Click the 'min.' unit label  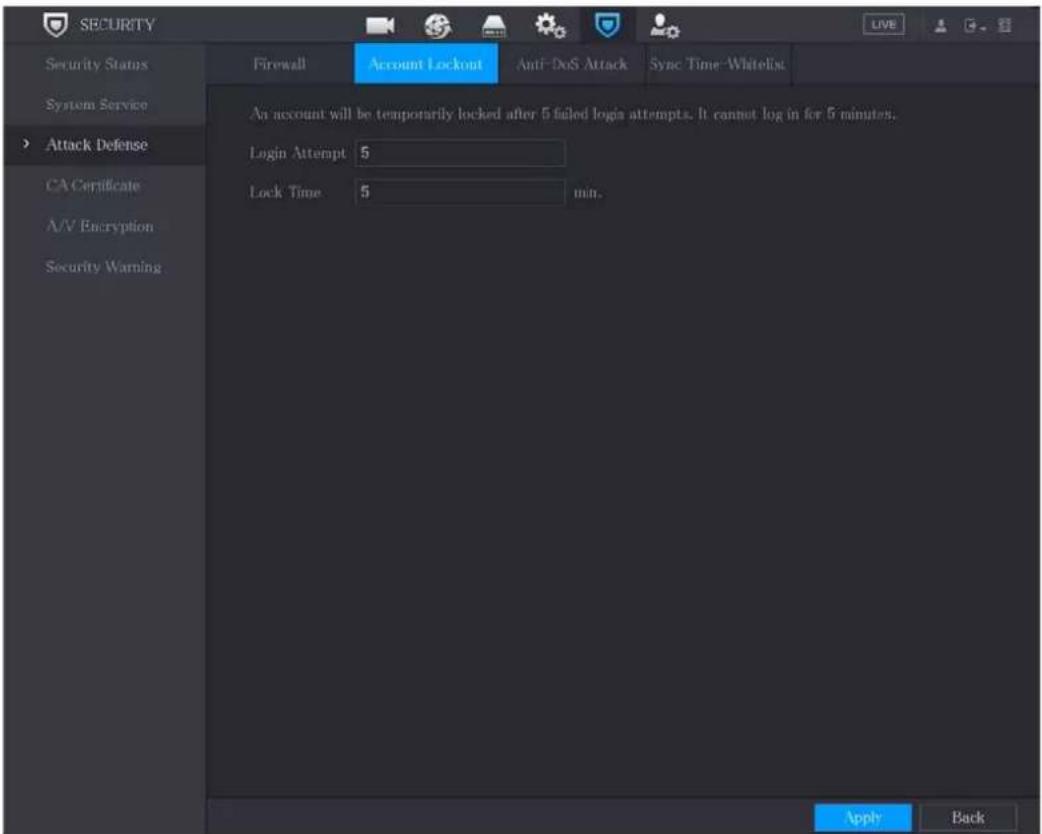587,193
